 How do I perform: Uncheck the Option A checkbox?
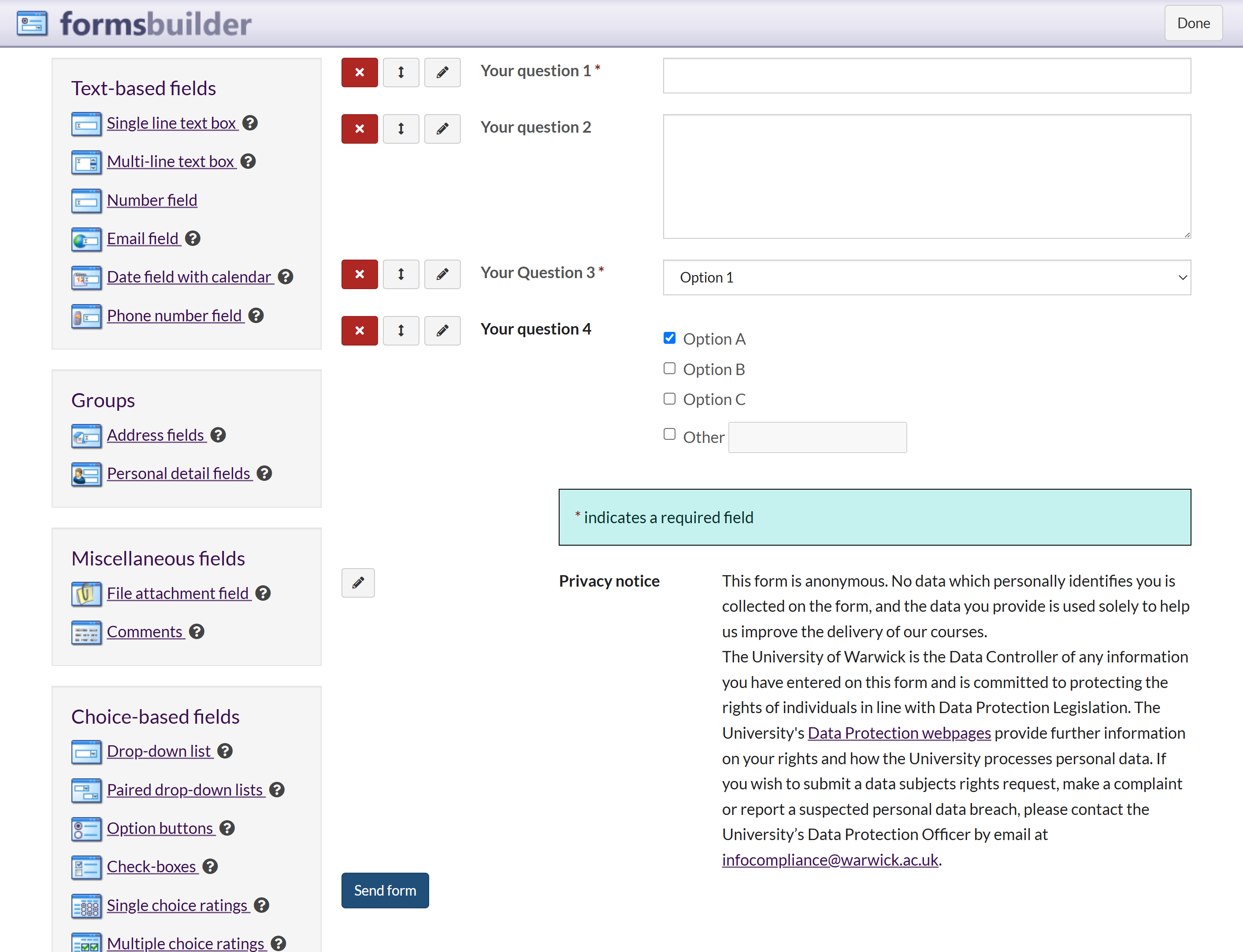click(x=669, y=338)
